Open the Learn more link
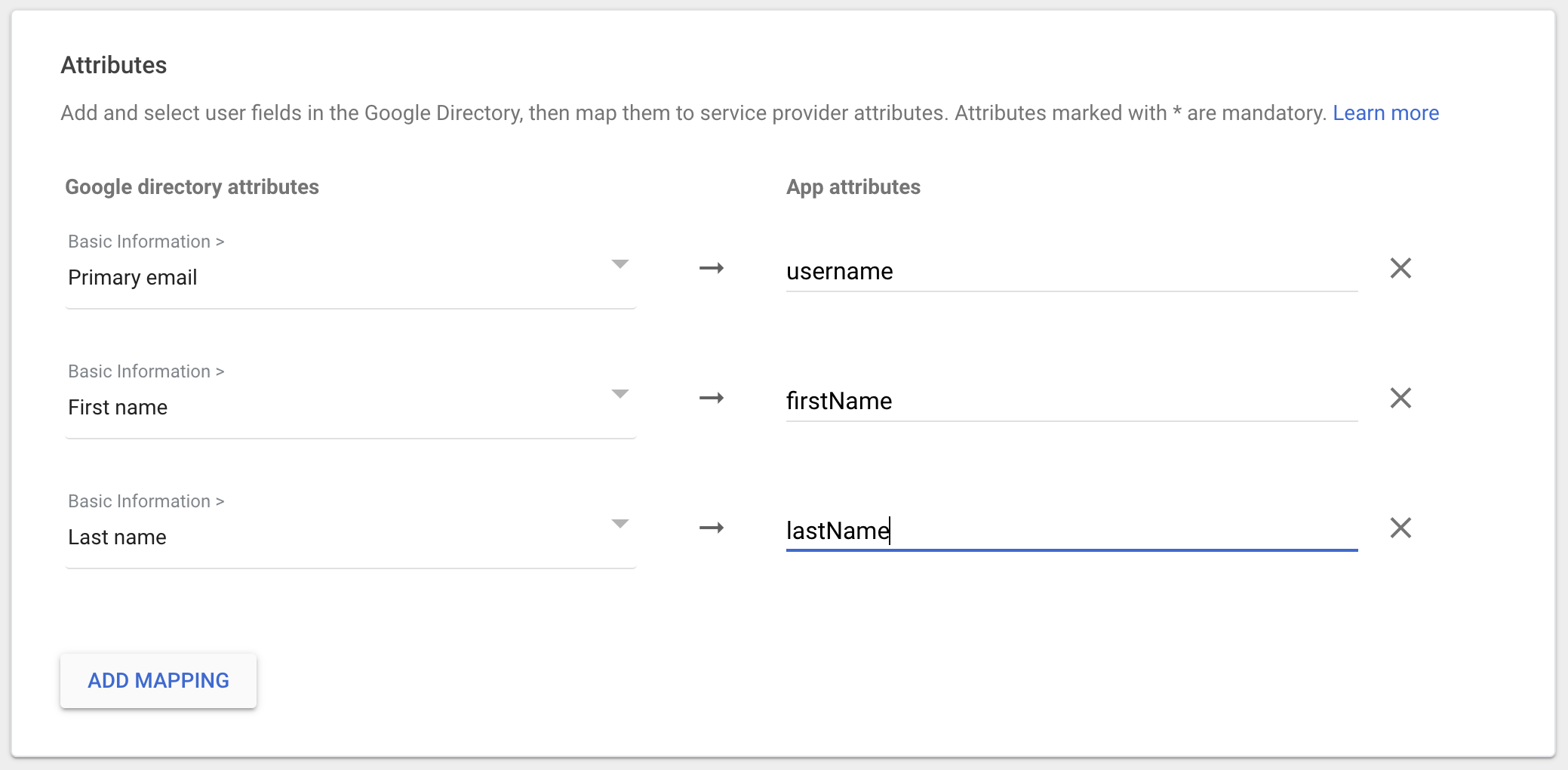The image size is (1568, 770). click(1385, 113)
